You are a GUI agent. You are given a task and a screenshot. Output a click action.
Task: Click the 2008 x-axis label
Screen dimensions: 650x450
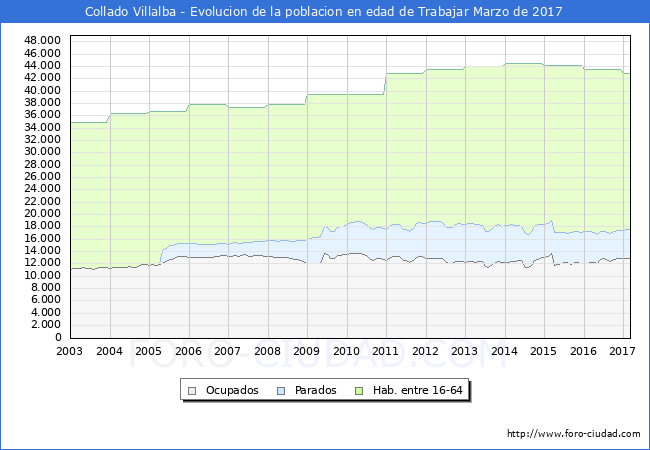point(267,351)
